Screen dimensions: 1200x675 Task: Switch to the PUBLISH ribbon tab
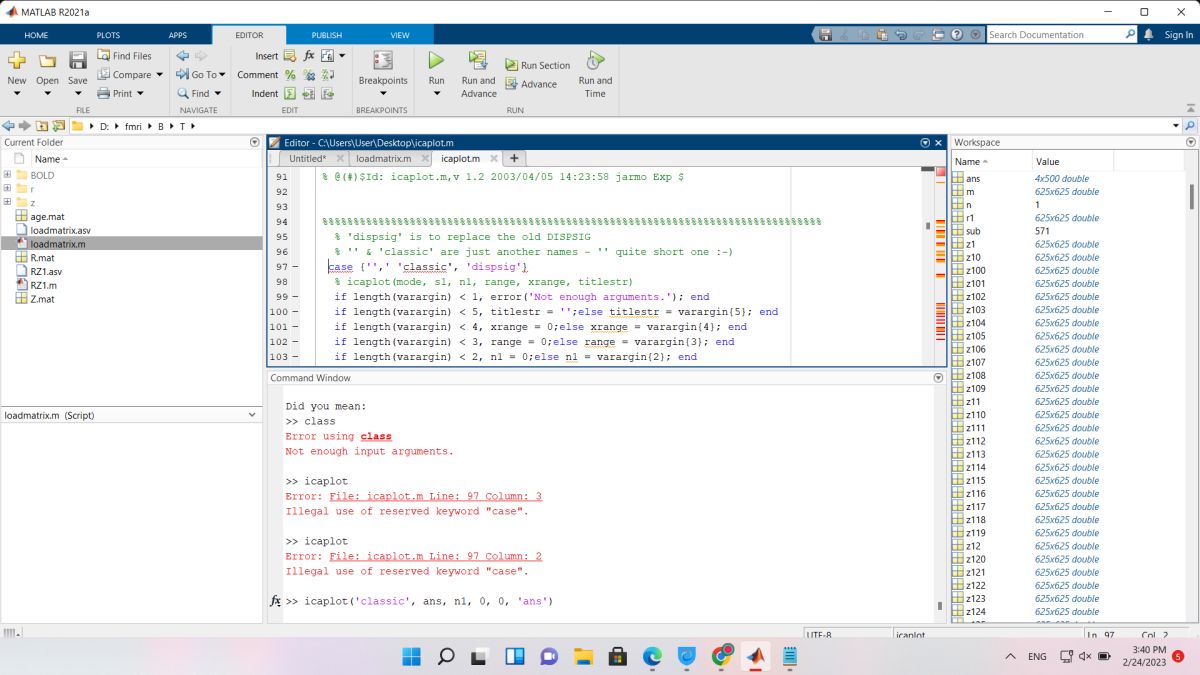pyautogui.click(x=326, y=35)
